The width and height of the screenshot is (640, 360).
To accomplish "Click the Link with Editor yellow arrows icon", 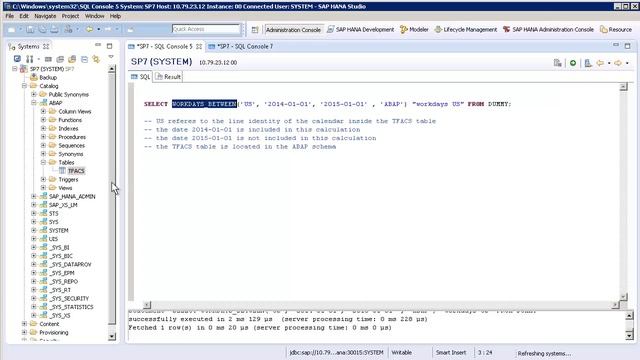I will (96, 60).
